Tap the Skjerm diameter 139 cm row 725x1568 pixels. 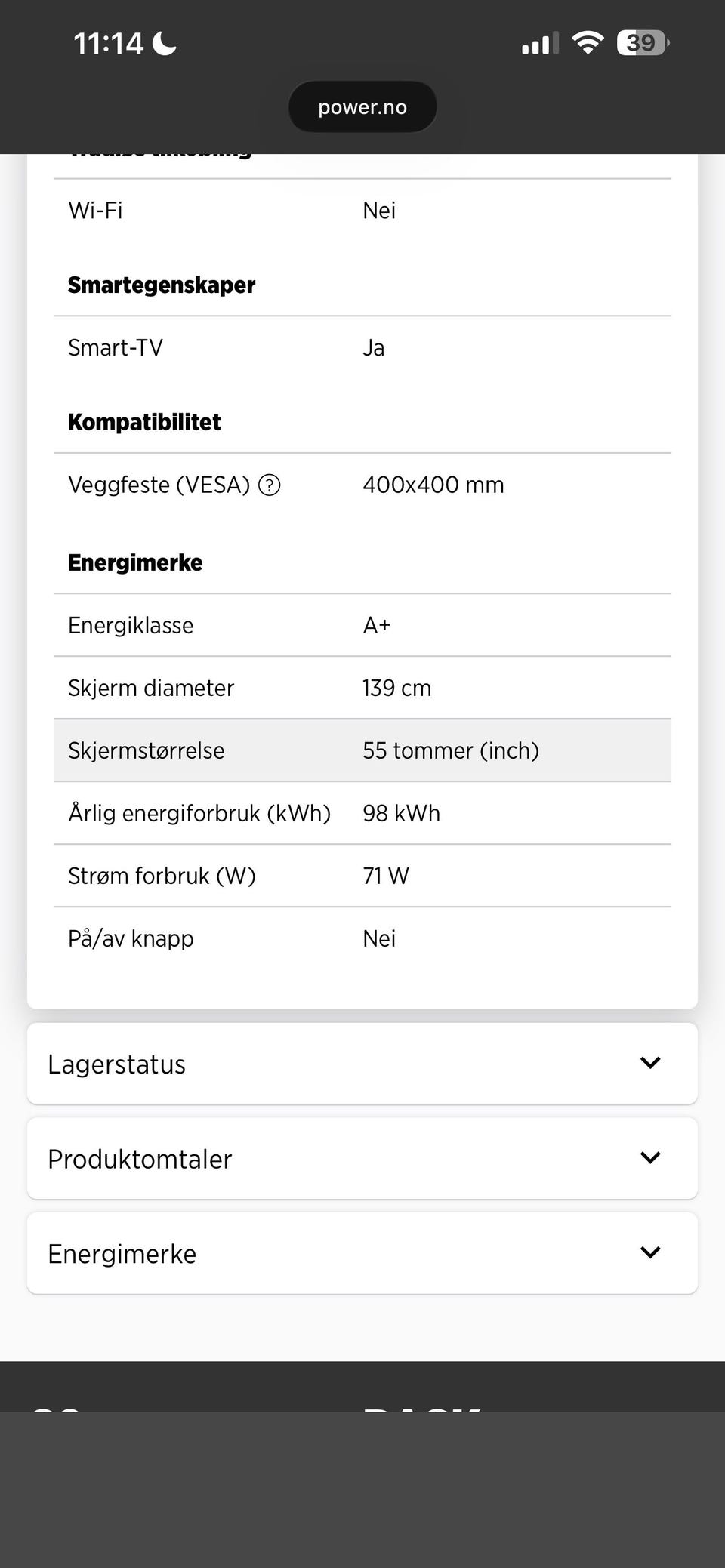click(x=362, y=688)
